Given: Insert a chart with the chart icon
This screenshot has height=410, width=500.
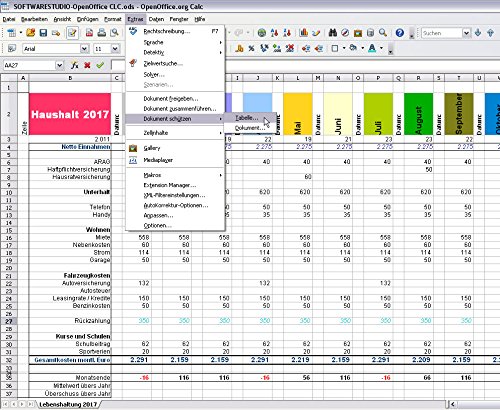Looking at the screenshot, I should [x=304, y=33].
